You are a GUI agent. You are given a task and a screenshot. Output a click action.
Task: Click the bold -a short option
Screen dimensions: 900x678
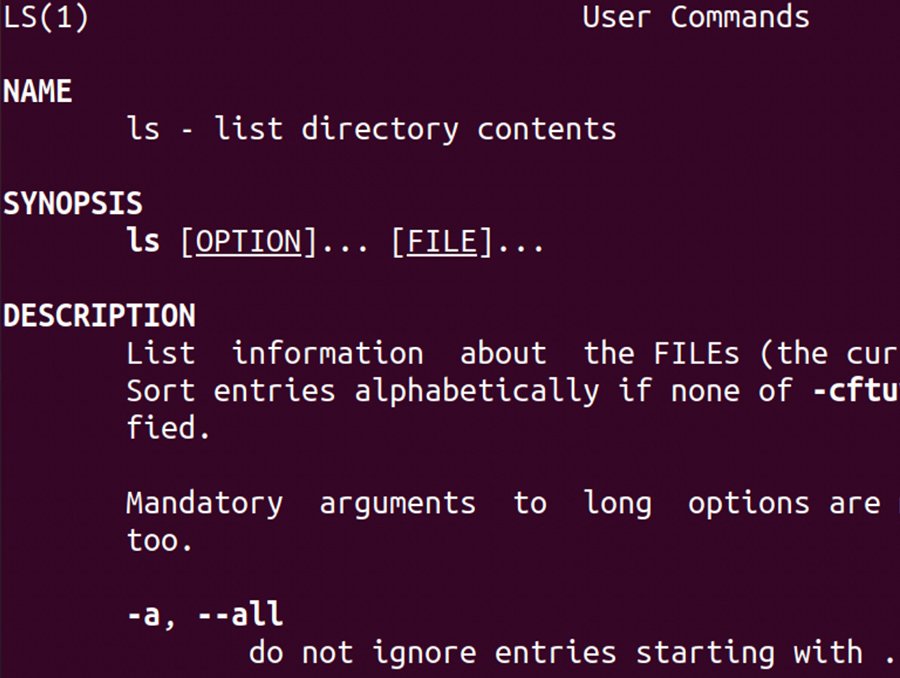143,615
